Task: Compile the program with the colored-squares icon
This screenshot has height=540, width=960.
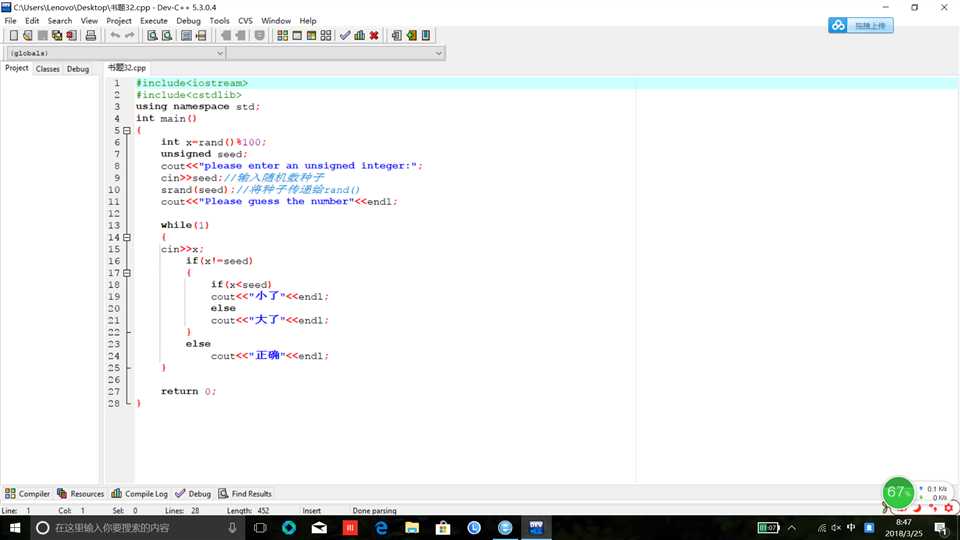Action: coord(282,36)
